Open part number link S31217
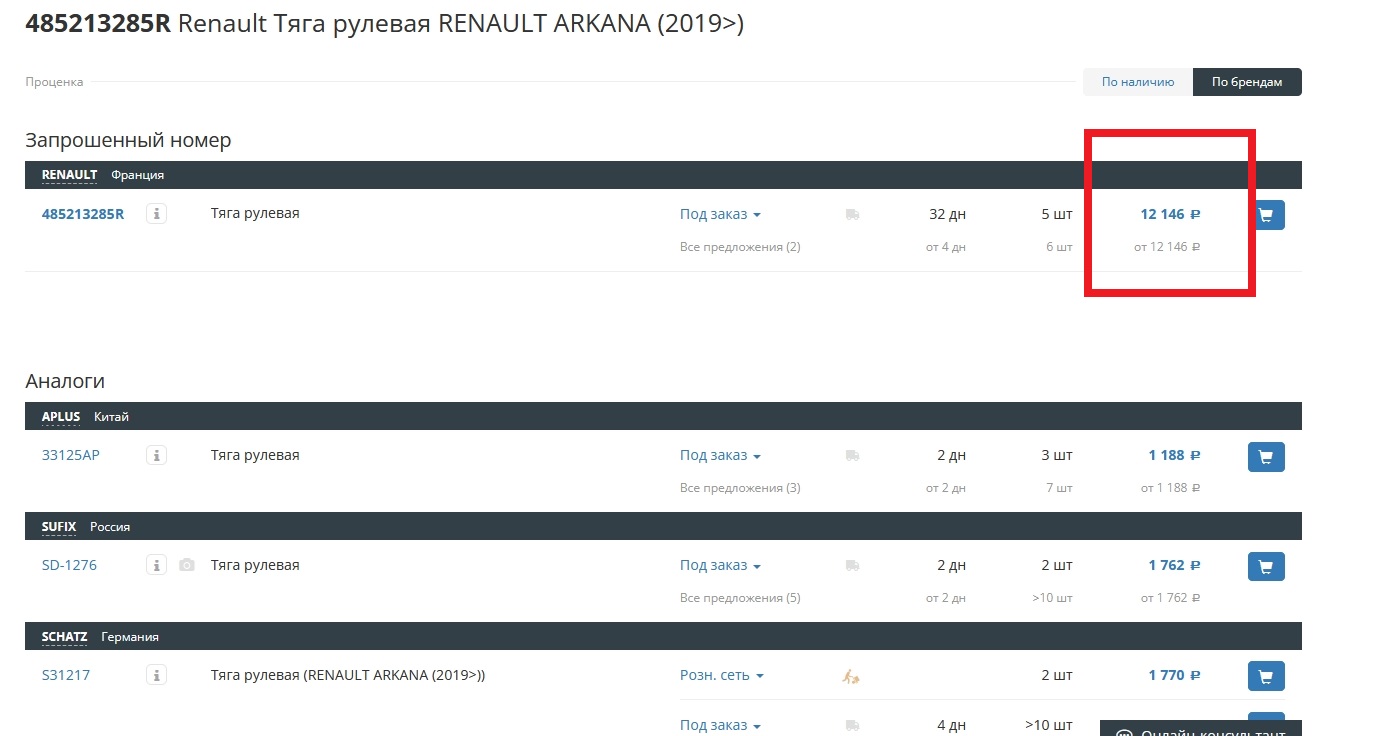The image size is (1373, 736). [66, 675]
